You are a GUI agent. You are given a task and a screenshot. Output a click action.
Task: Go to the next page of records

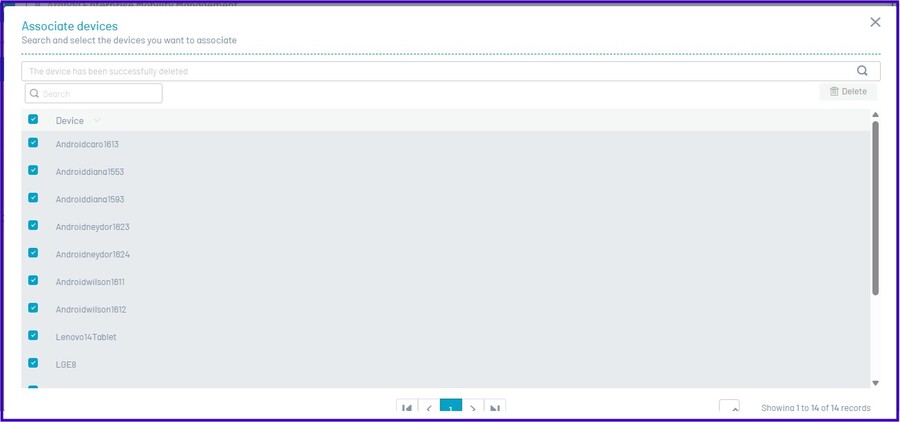(473, 409)
